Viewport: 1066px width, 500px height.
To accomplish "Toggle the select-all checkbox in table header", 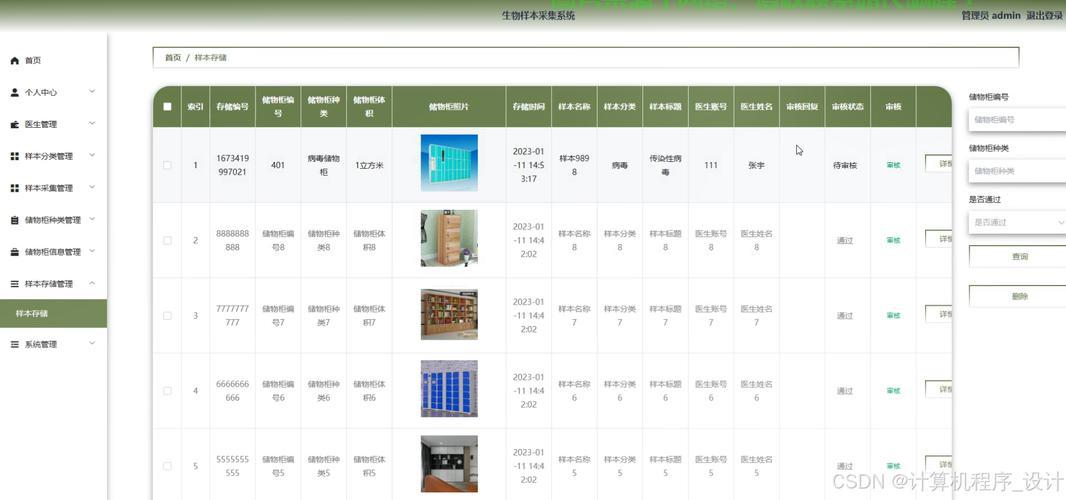I will pos(167,107).
